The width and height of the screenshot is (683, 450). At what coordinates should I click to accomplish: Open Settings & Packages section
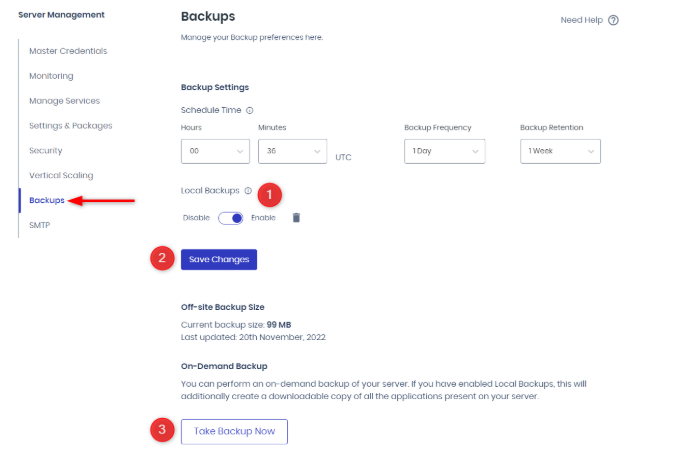pyautogui.click(x=70, y=126)
